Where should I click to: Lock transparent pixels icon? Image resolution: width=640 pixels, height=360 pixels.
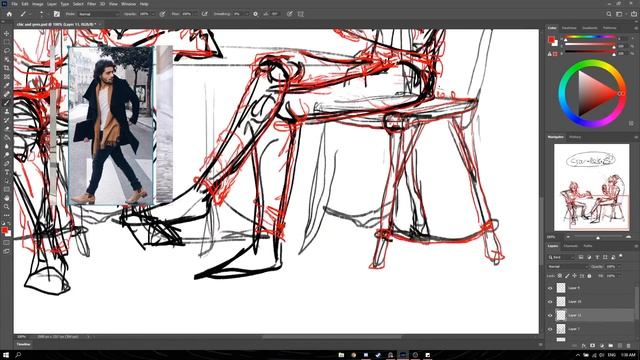pyautogui.click(x=560, y=276)
